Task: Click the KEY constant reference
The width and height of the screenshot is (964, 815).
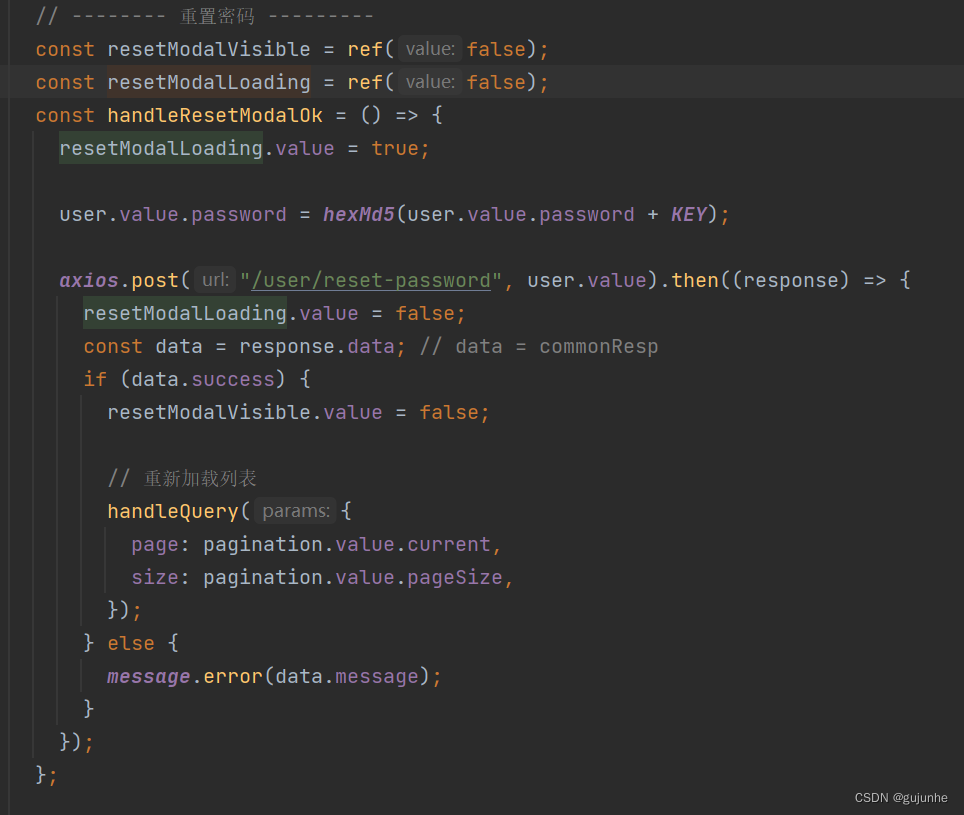Action: point(689,214)
